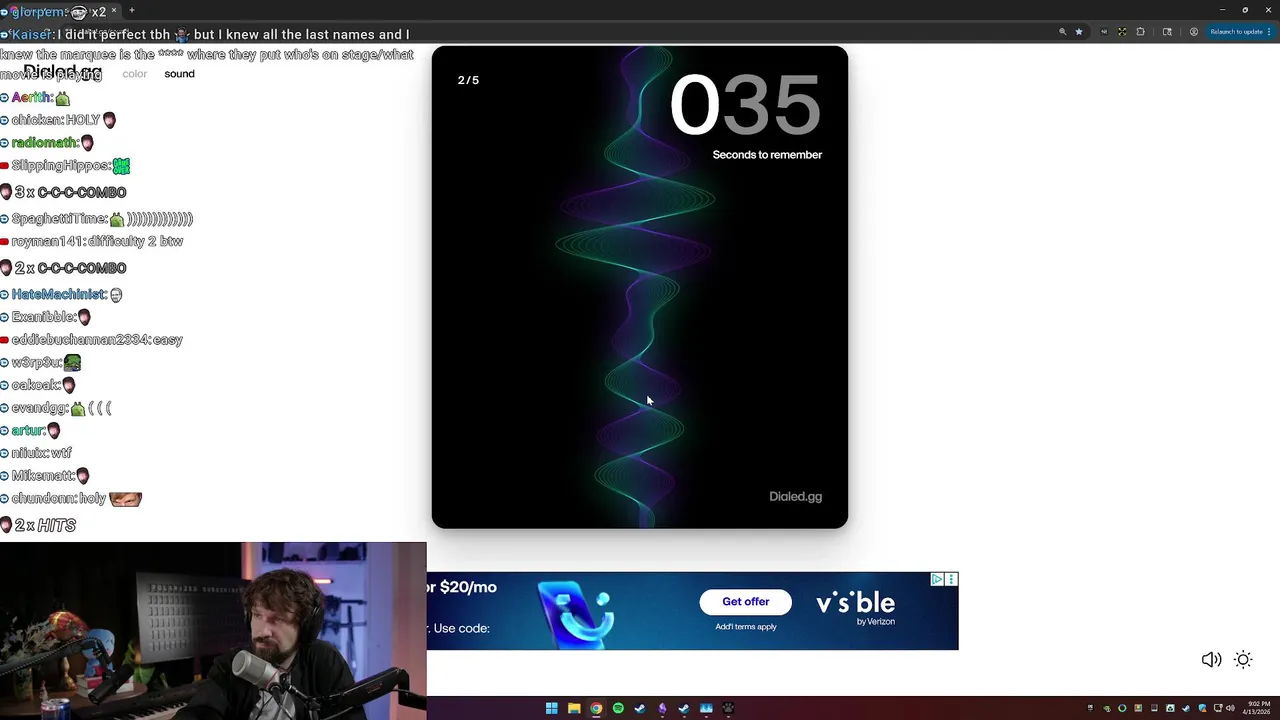Switch to the color mode tab
This screenshot has width=1280, height=720.
134,74
